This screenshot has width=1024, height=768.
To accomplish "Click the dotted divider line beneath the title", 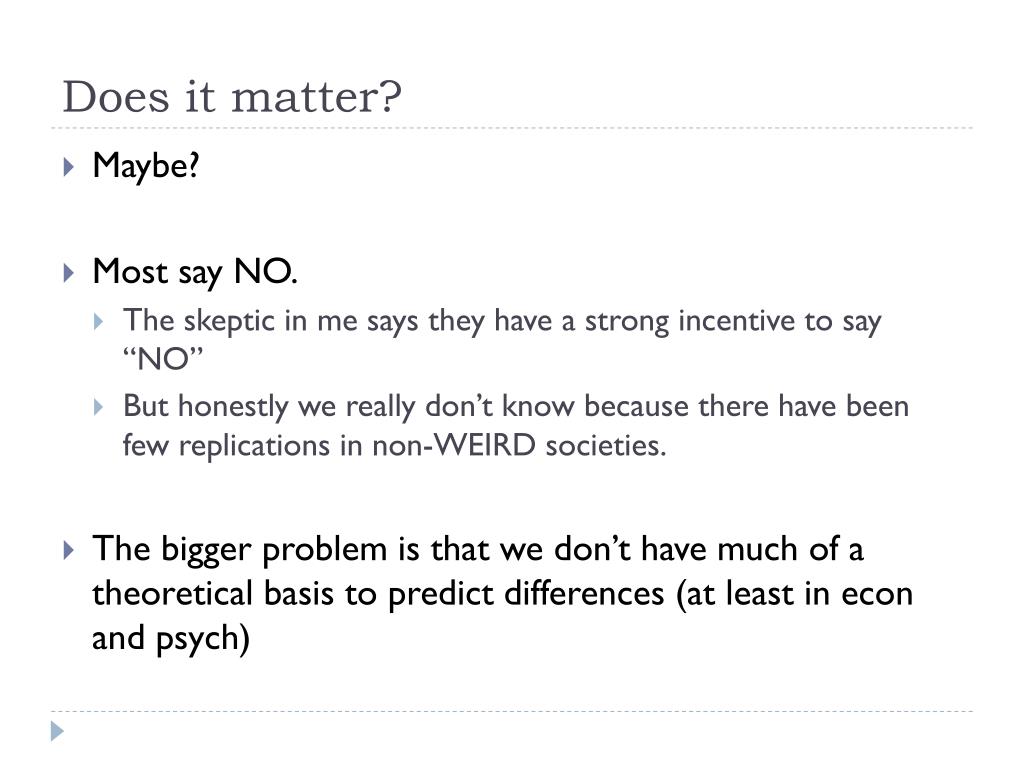I will tap(512, 128).
